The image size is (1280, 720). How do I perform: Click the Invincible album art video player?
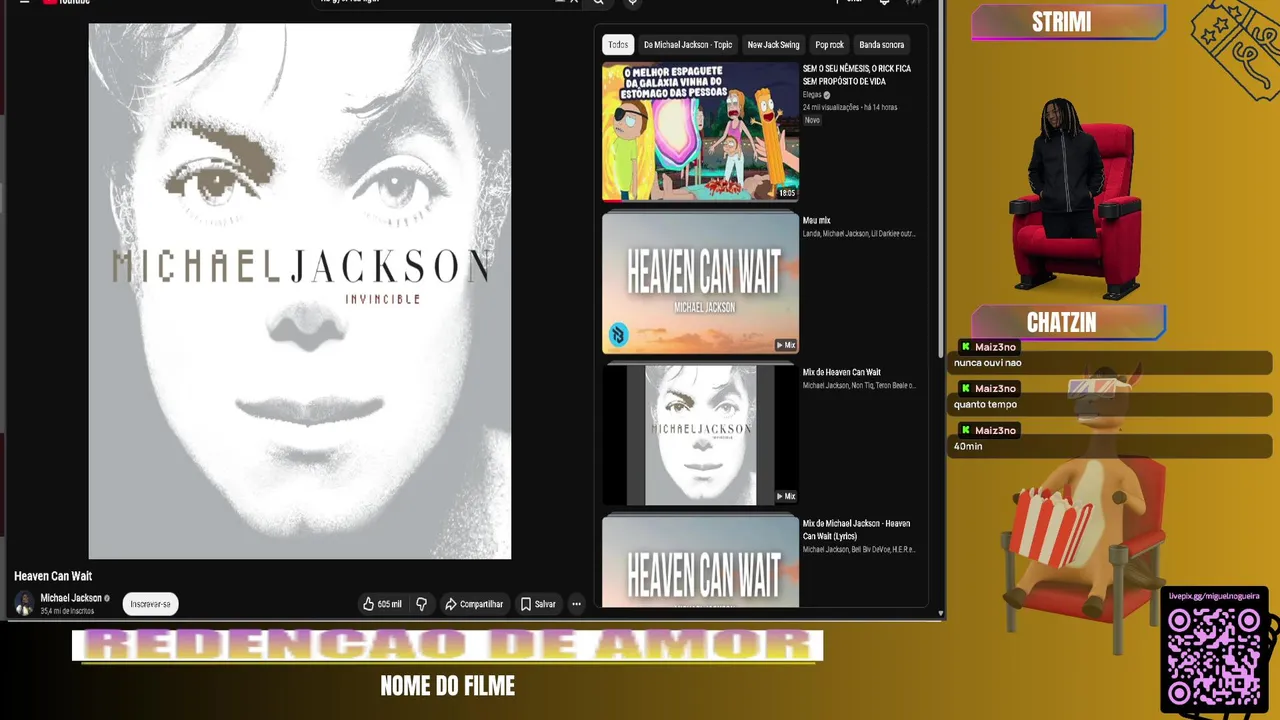pos(300,291)
